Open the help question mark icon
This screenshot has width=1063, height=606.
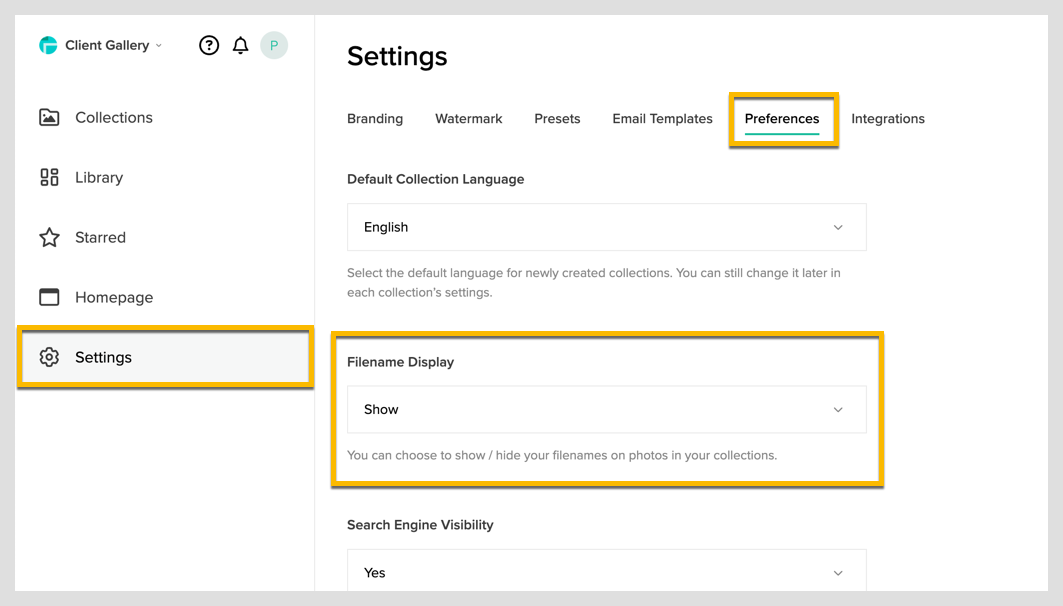[x=209, y=45]
